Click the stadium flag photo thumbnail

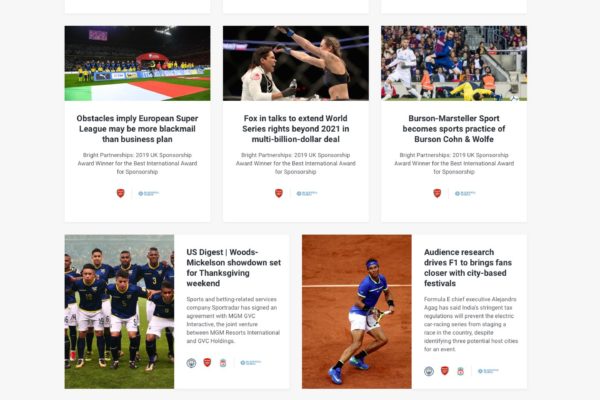[x=137, y=63]
